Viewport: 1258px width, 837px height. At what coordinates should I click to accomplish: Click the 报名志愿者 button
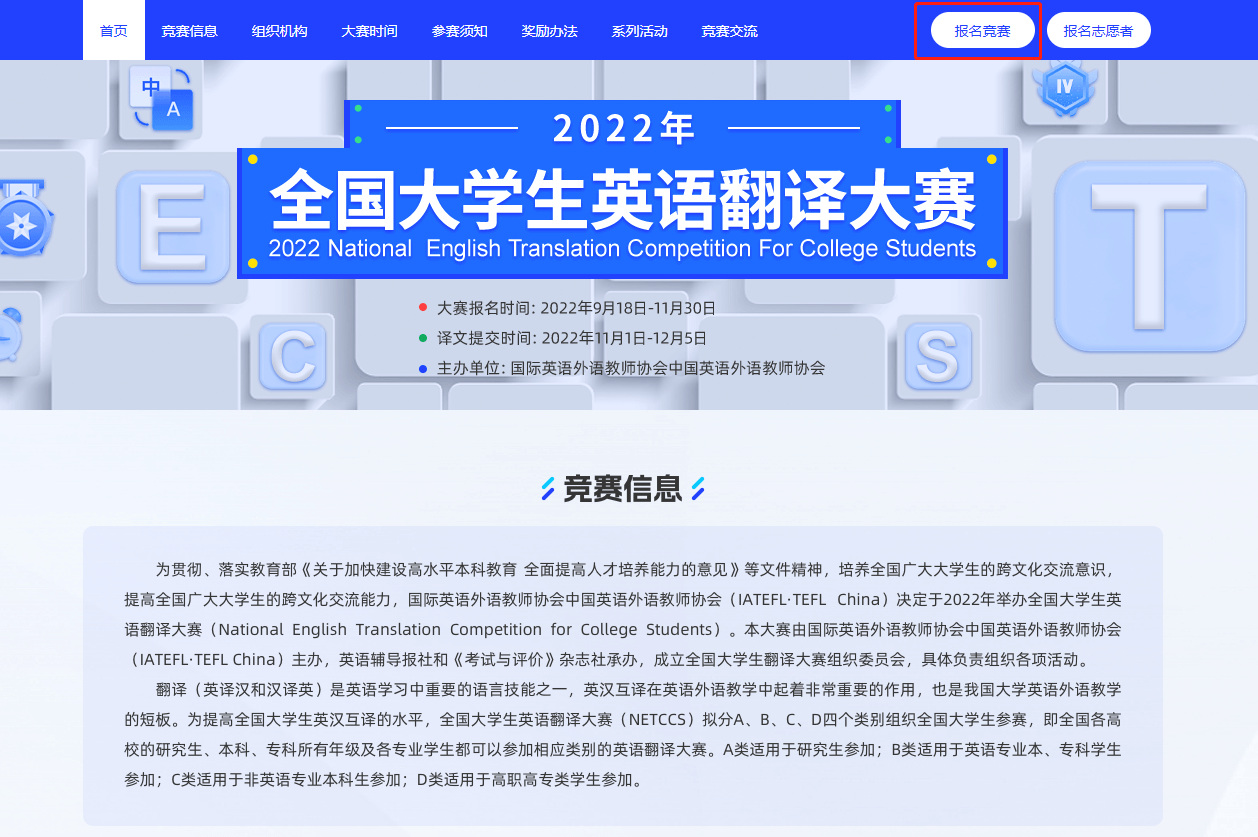(x=1098, y=31)
